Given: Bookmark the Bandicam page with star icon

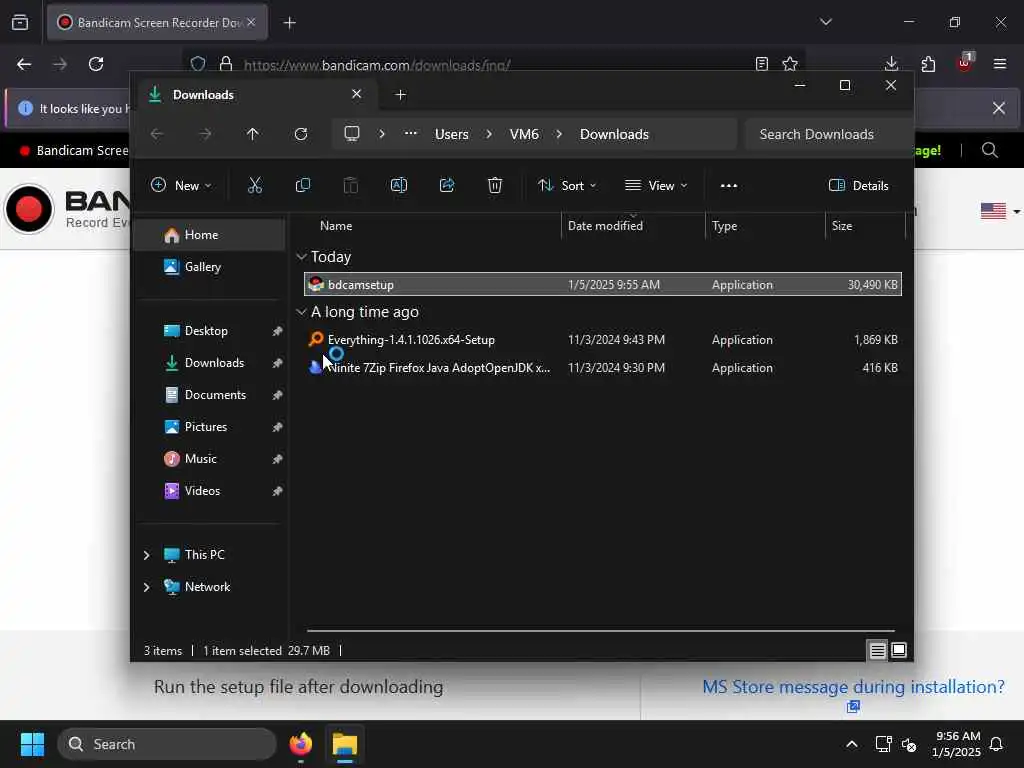Looking at the screenshot, I should point(790,64).
